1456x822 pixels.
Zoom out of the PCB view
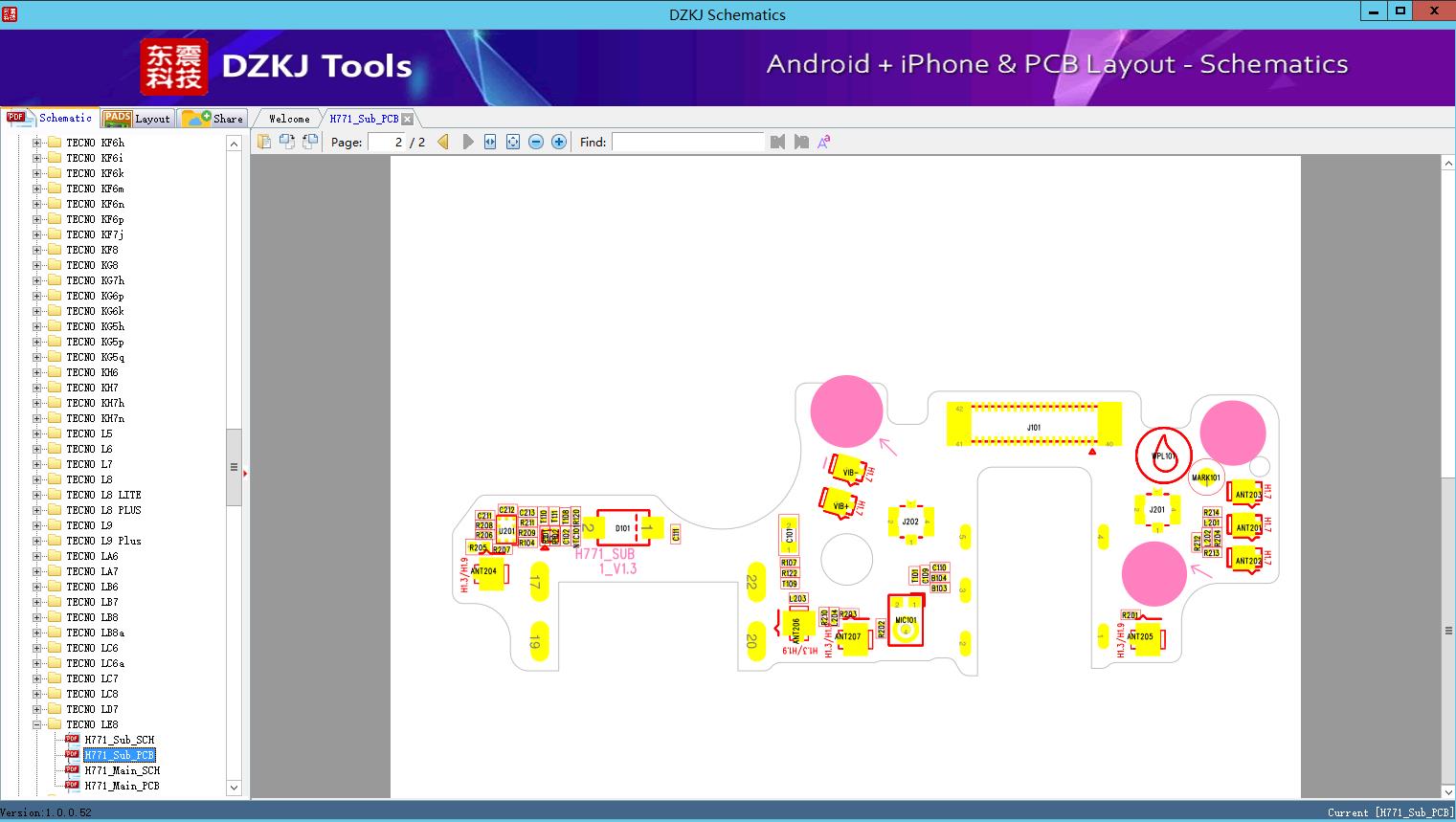pos(536,142)
